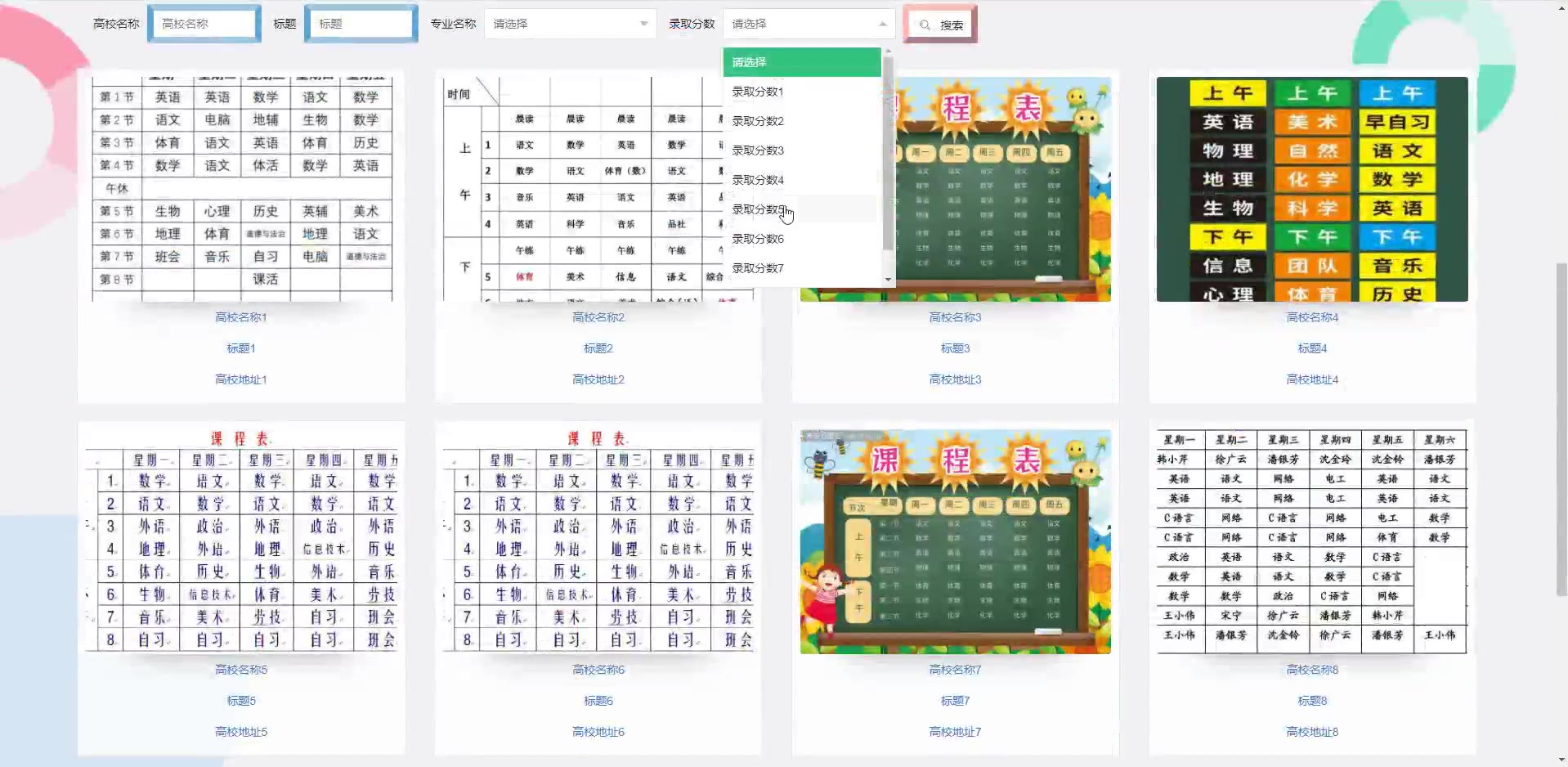1568x767 pixels.
Task: Choose option 录取分数3
Action: (802, 150)
